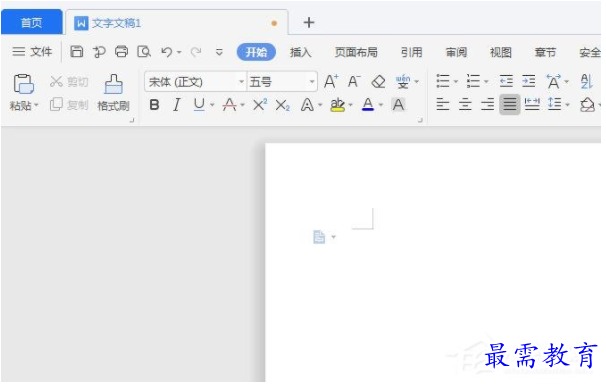This screenshot has height=387, width=606.
Task: Open underline style dropdown arrow
Action: tap(212, 105)
